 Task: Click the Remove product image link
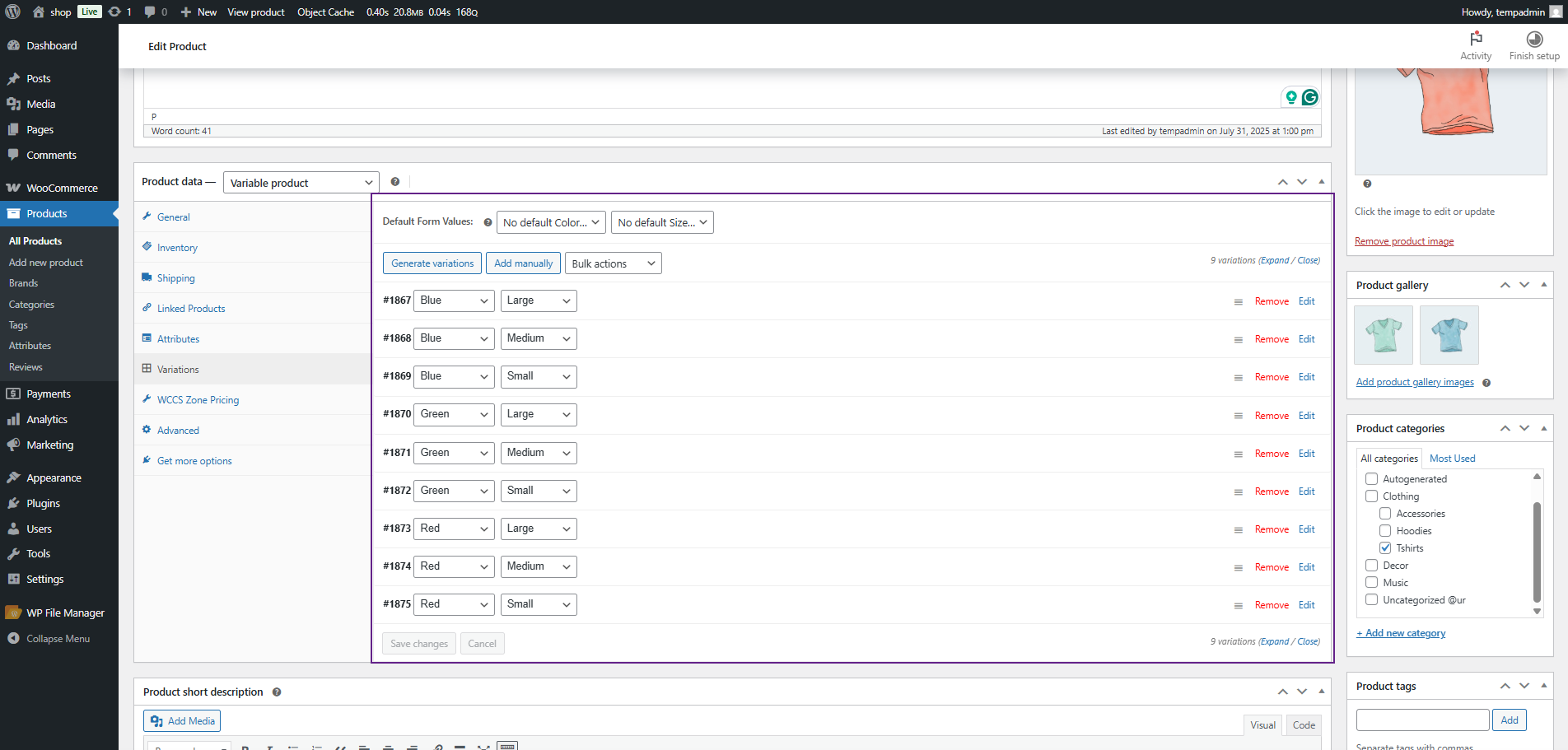coord(1404,241)
